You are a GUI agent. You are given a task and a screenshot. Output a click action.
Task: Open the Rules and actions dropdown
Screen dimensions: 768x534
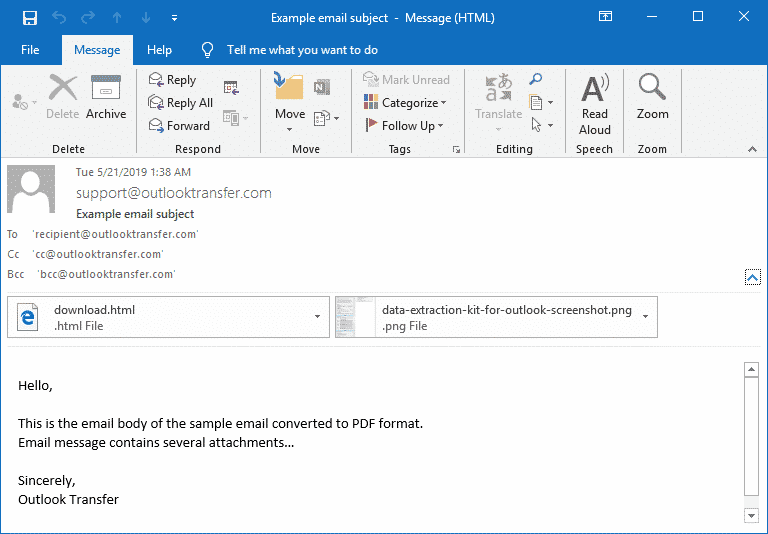click(x=326, y=118)
